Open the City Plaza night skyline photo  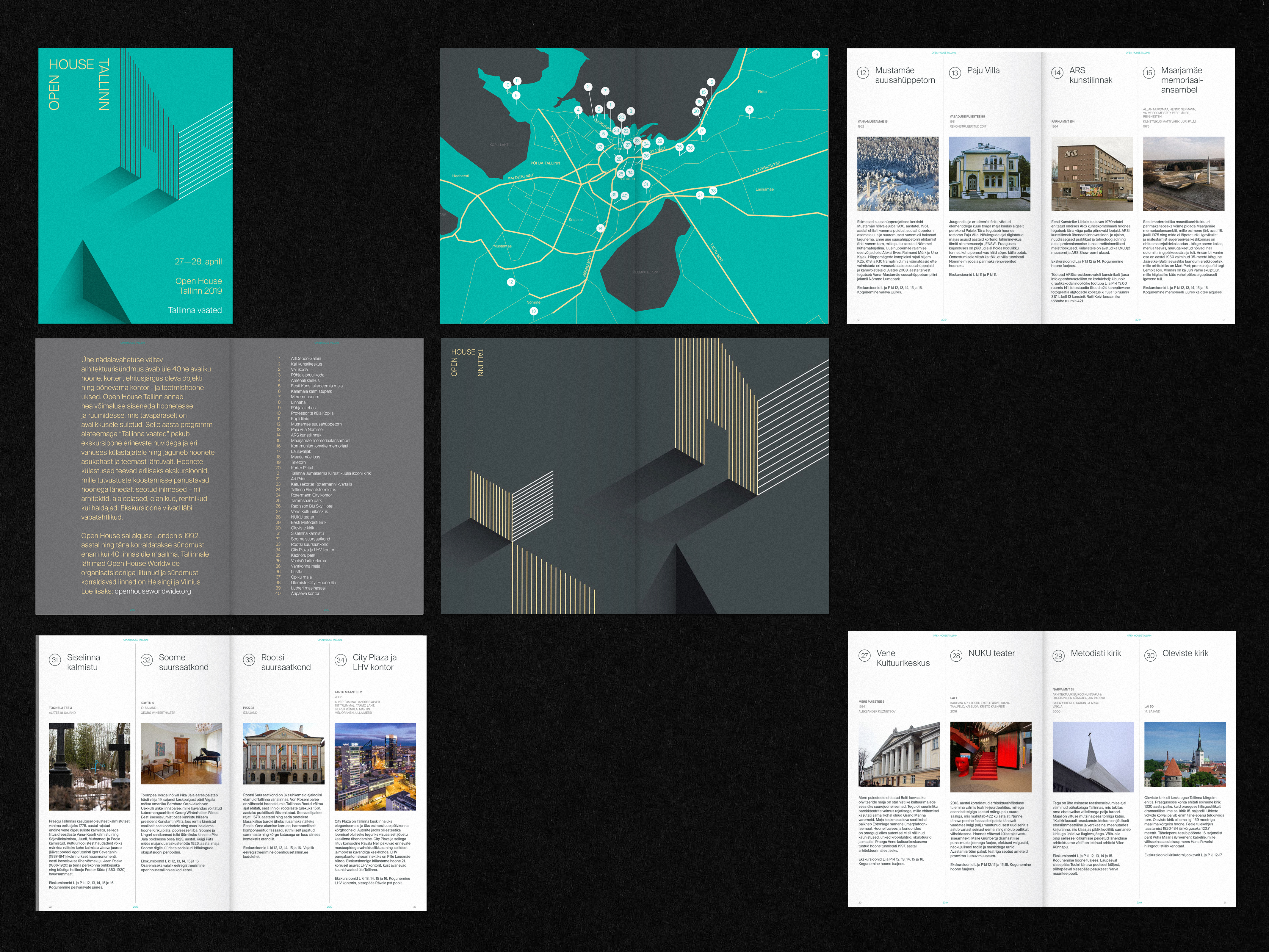click(375, 767)
